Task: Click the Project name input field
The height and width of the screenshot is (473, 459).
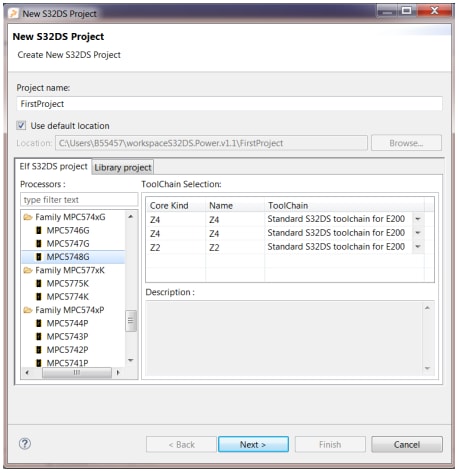Action: point(229,104)
